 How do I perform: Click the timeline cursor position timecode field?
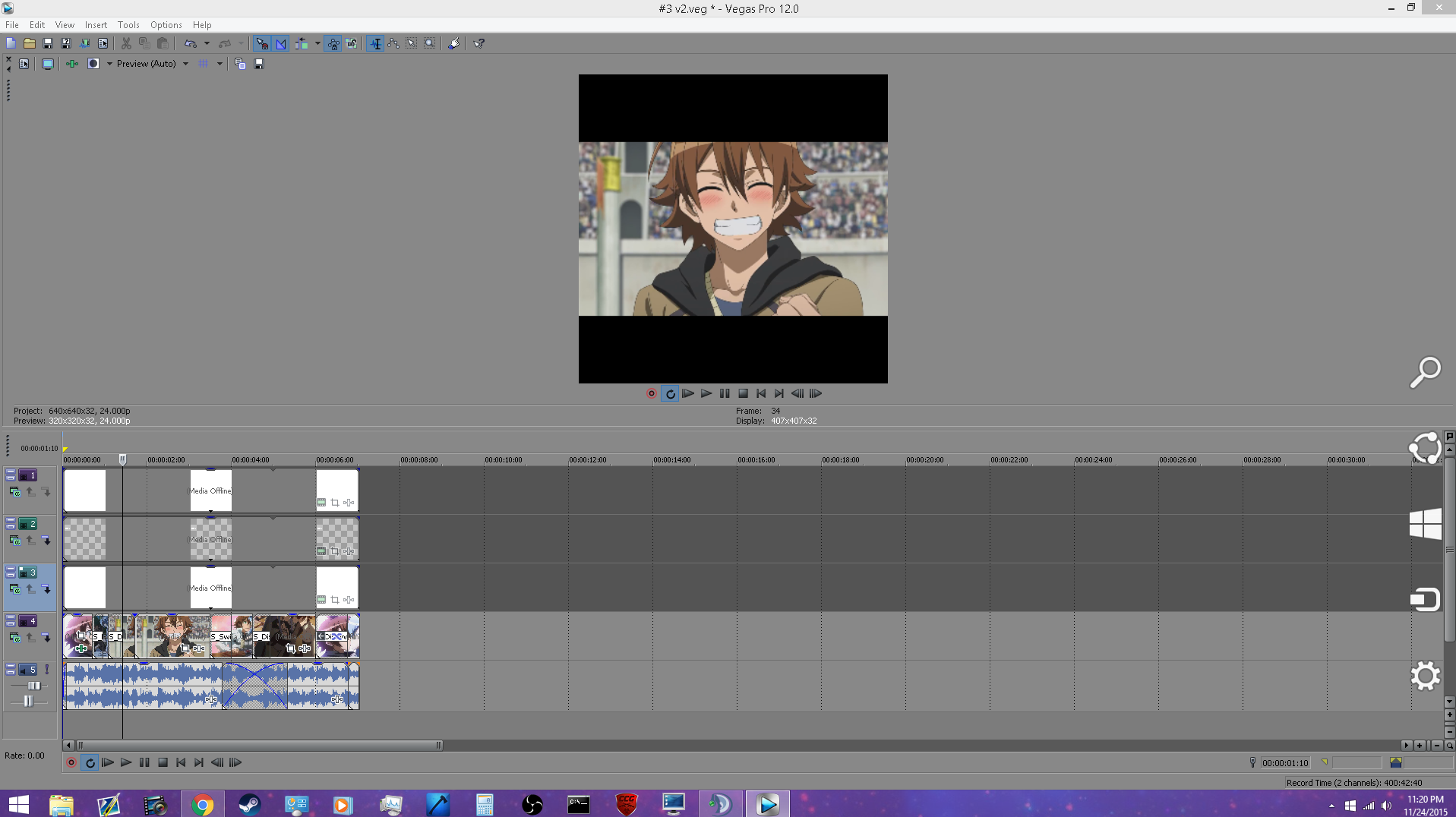[x=1285, y=763]
